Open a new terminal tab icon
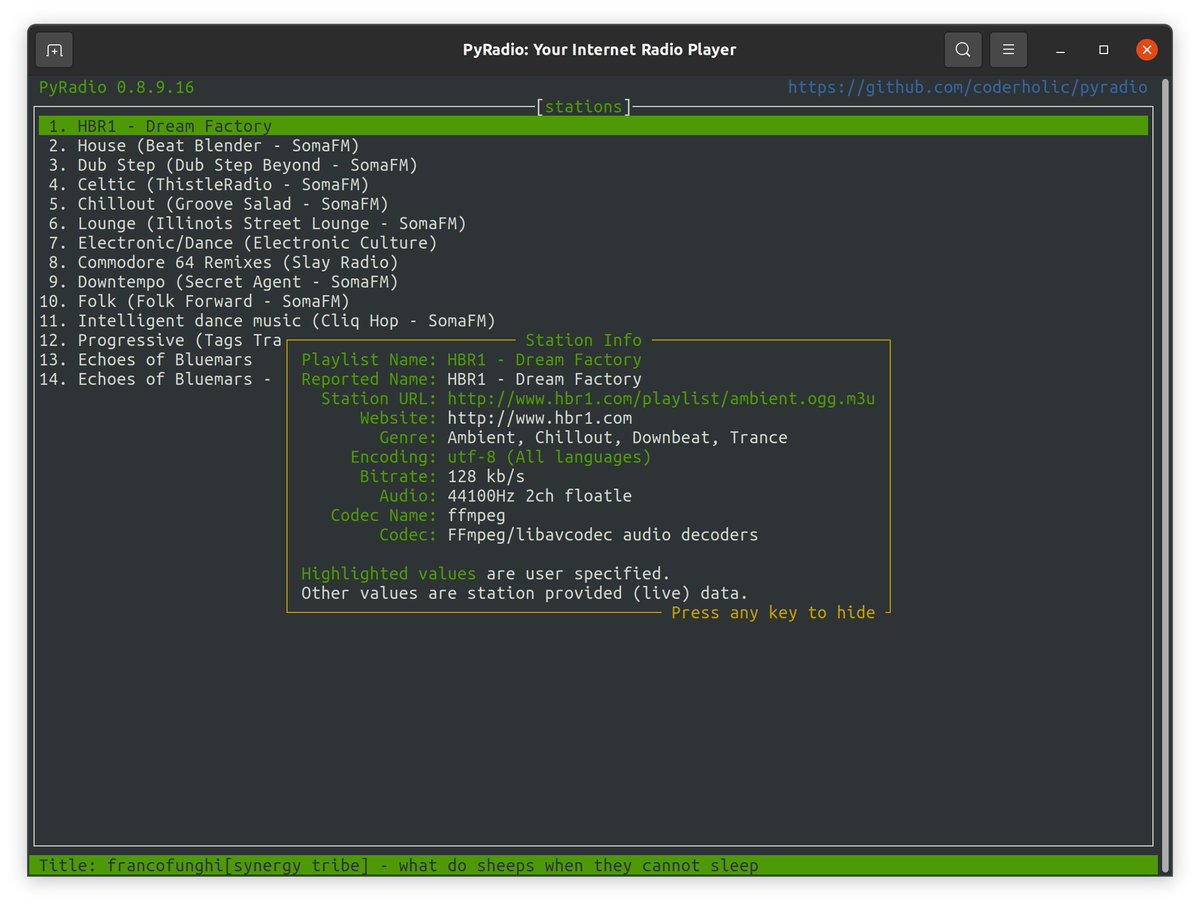 pyautogui.click(x=54, y=50)
